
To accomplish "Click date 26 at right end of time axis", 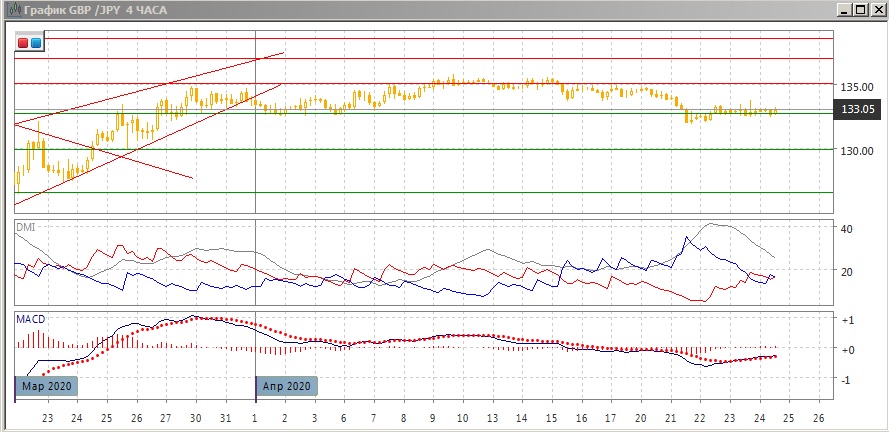I will (x=819, y=418).
